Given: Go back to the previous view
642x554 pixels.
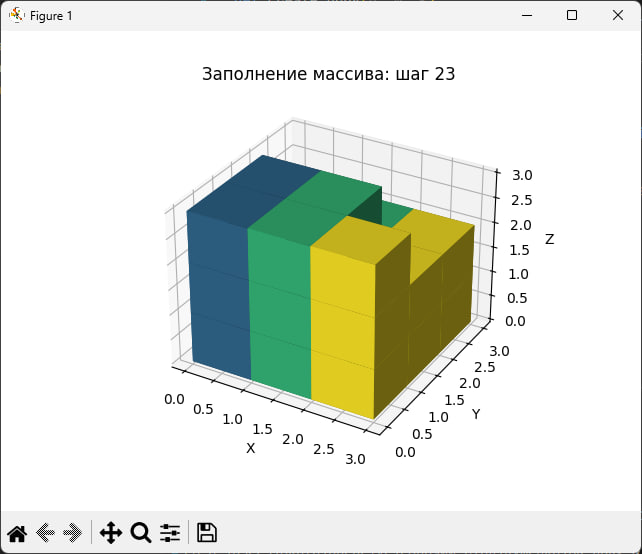Looking at the screenshot, I should click(45, 533).
